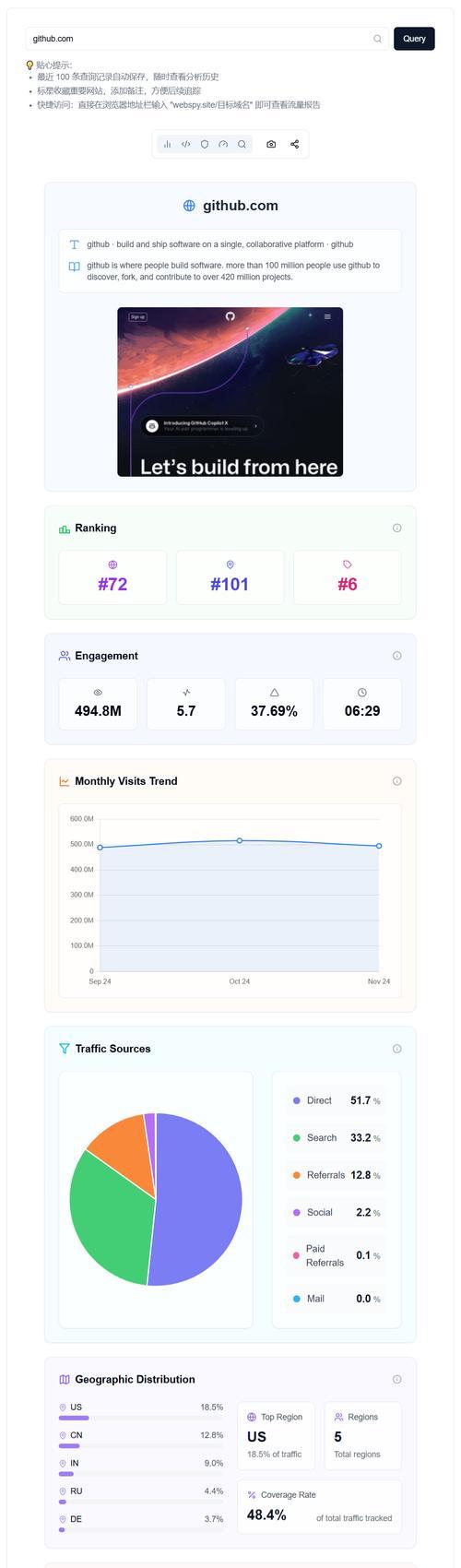Click the 5.7 pages per visit card

click(x=186, y=704)
